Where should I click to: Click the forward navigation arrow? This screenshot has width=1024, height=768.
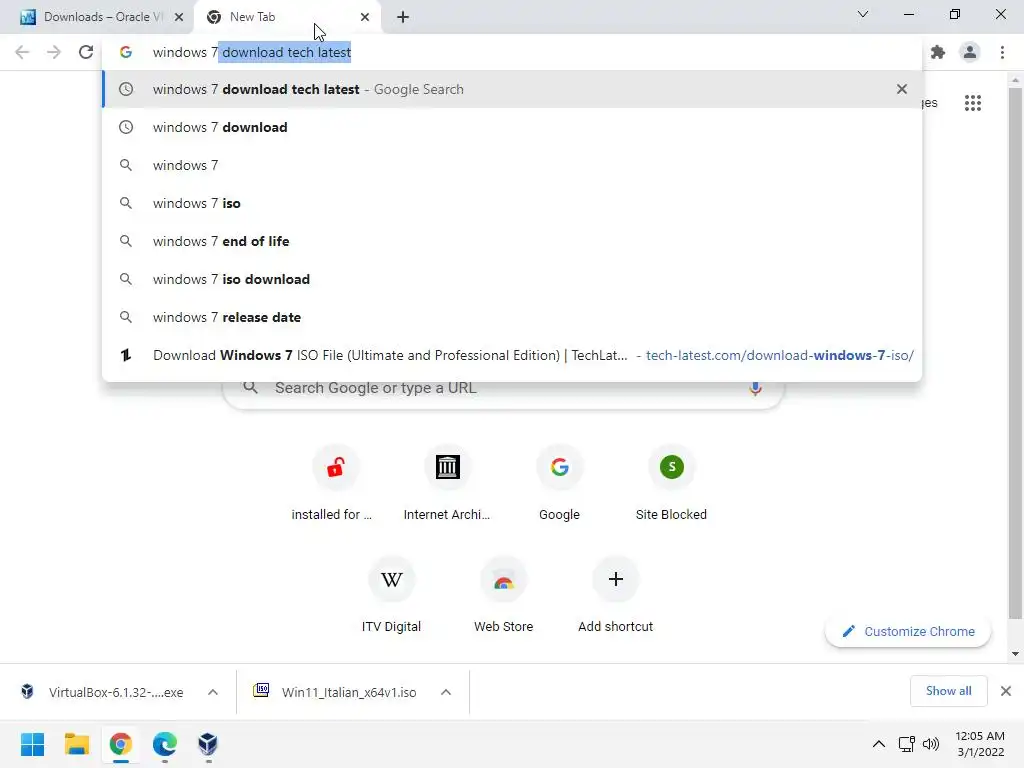pyautogui.click(x=54, y=52)
